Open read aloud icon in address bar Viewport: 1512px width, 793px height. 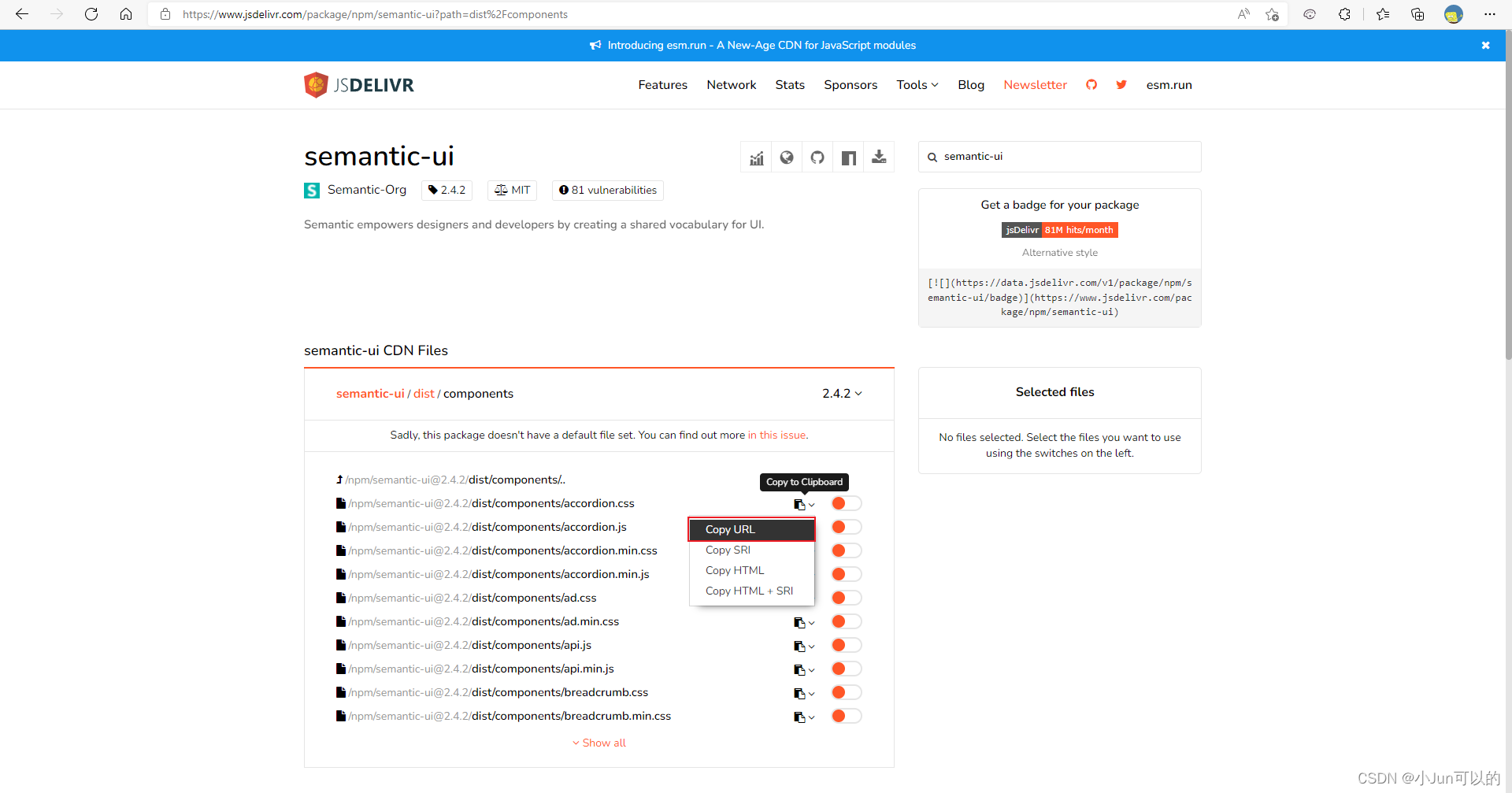[1243, 14]
